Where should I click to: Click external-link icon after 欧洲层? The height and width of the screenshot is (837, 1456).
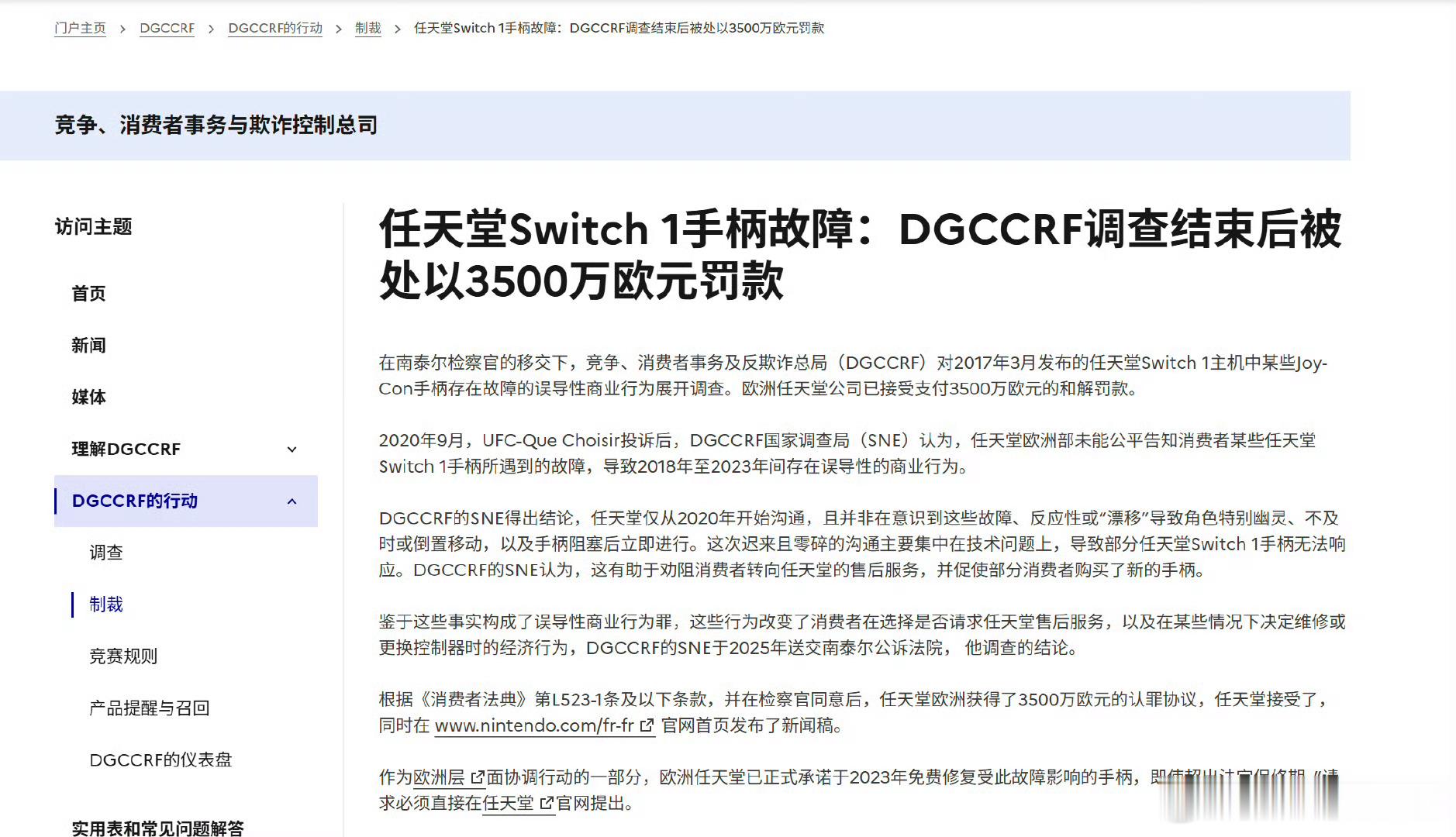tap(477, 777)
